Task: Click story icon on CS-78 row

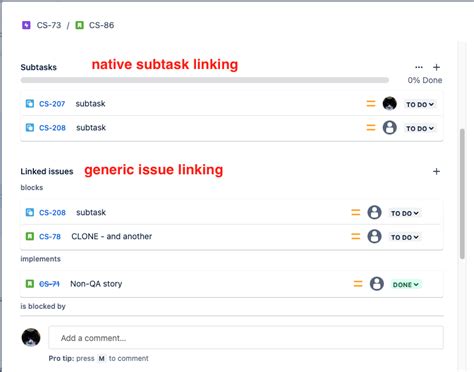Action: [30, 236]
